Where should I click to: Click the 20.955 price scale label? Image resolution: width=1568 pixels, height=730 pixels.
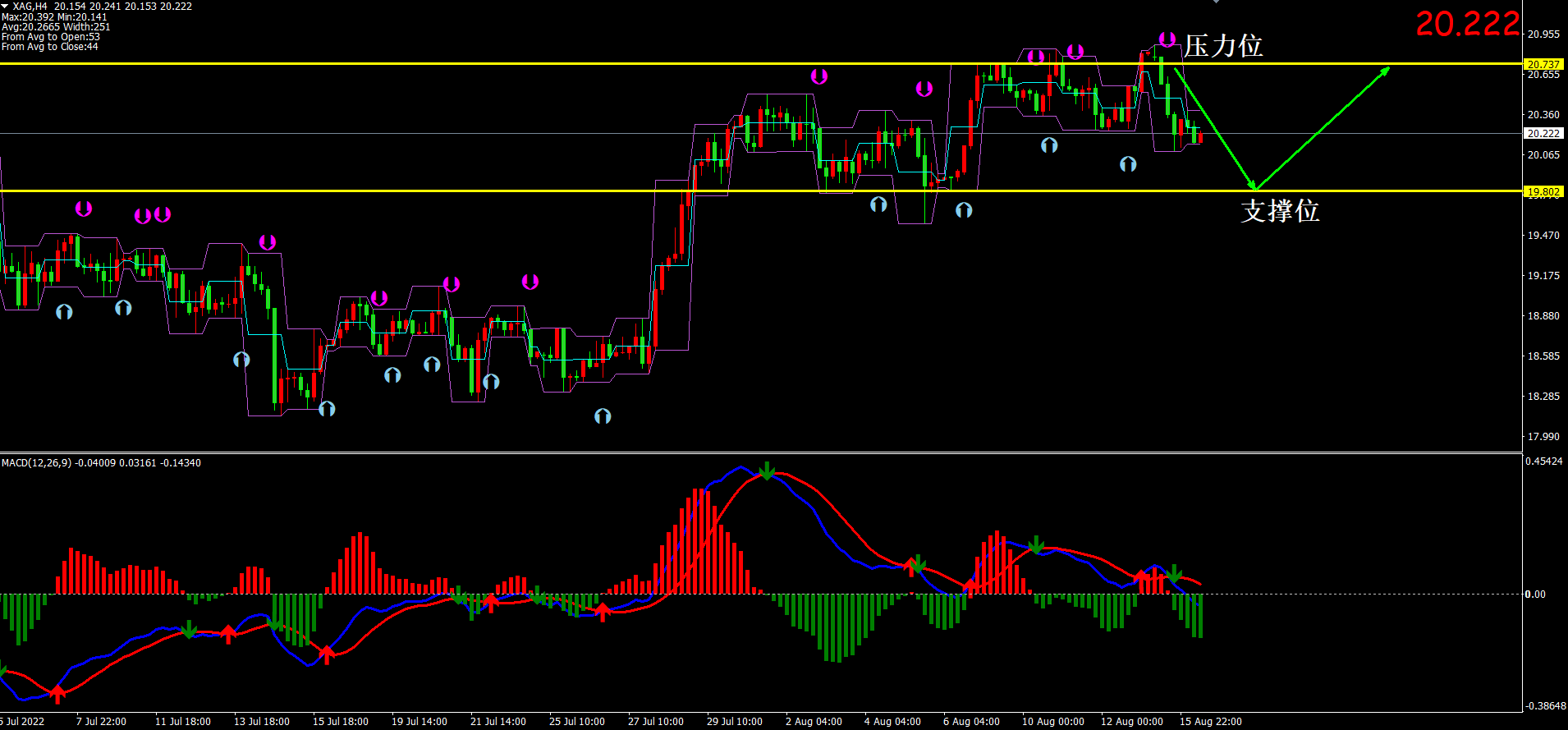point(1543,34)
